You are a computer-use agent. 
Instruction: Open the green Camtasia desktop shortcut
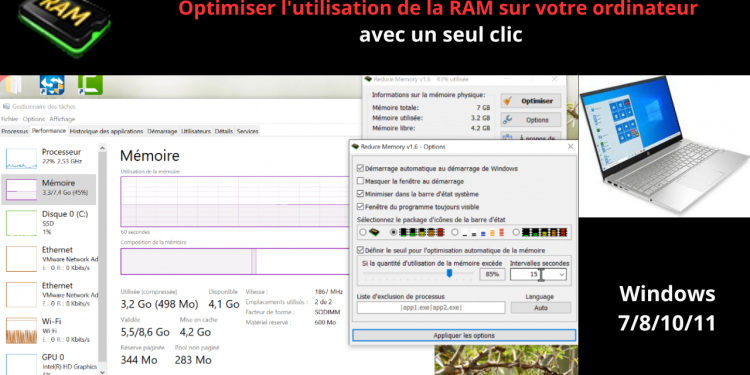click(90, 85)
